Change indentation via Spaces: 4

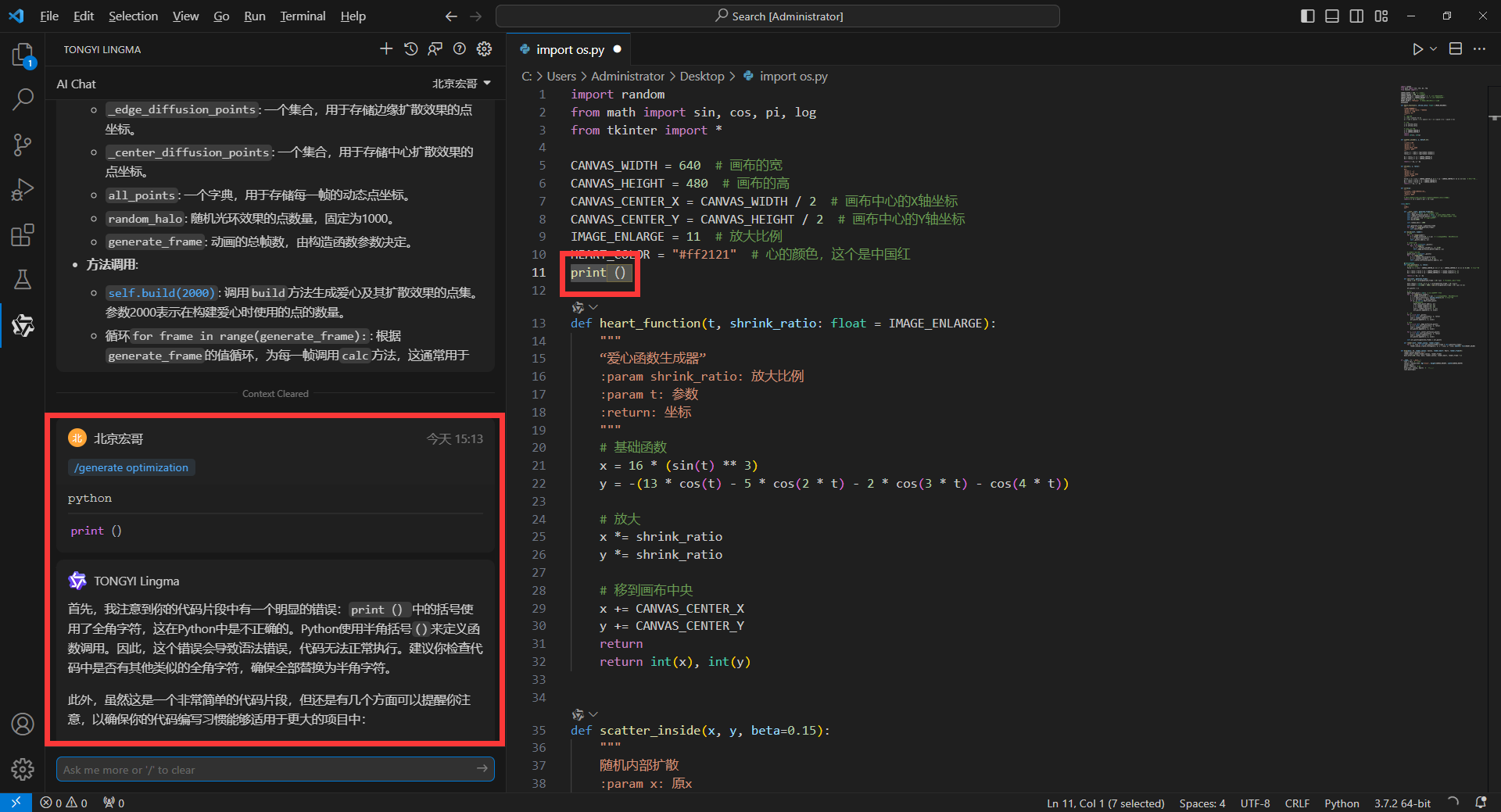tap(1202, 803)
